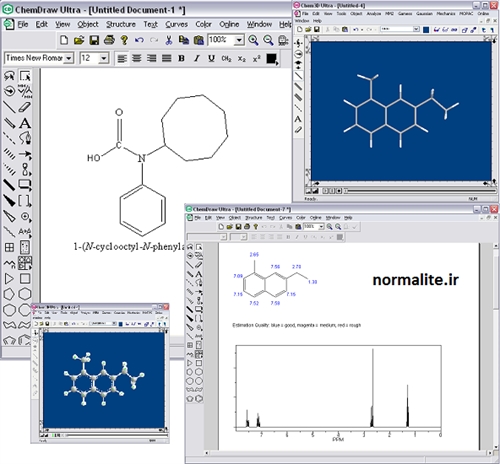This screenshot has width=500, height=464.
Task: Pick the Atom-to-atom map tool in main palette
Action: pos(25,232)
